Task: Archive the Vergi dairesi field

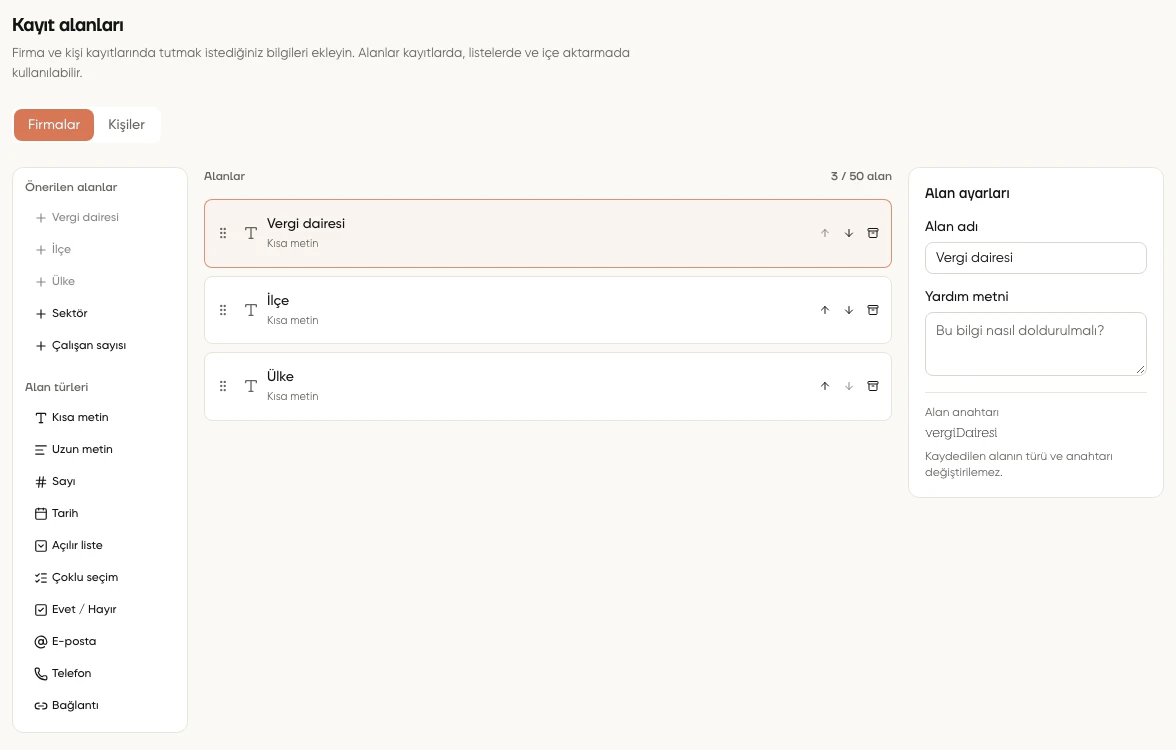Action: click(x=872, y=233)
